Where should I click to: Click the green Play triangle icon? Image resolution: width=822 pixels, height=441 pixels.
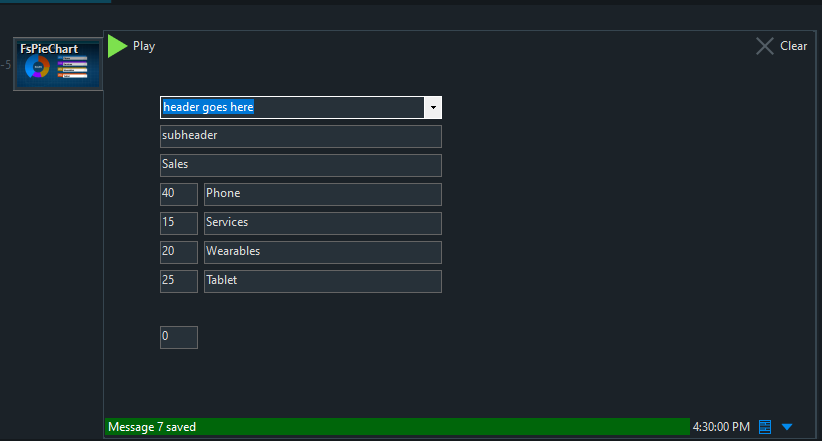point(118,46)
